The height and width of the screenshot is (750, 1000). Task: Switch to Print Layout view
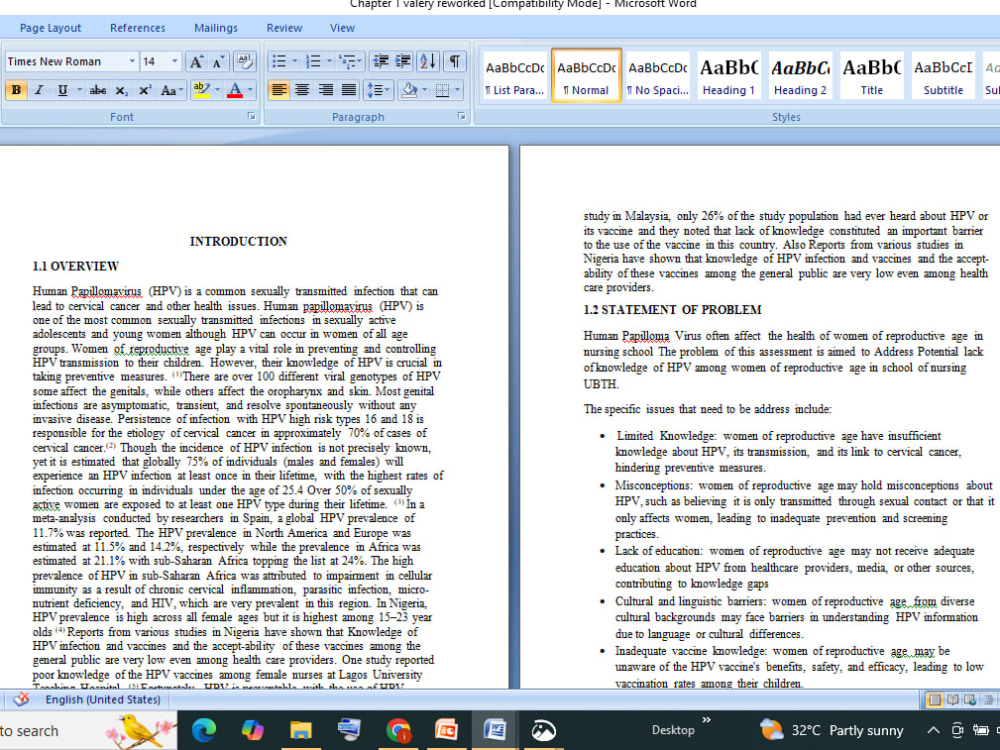[x=934, y=700]
